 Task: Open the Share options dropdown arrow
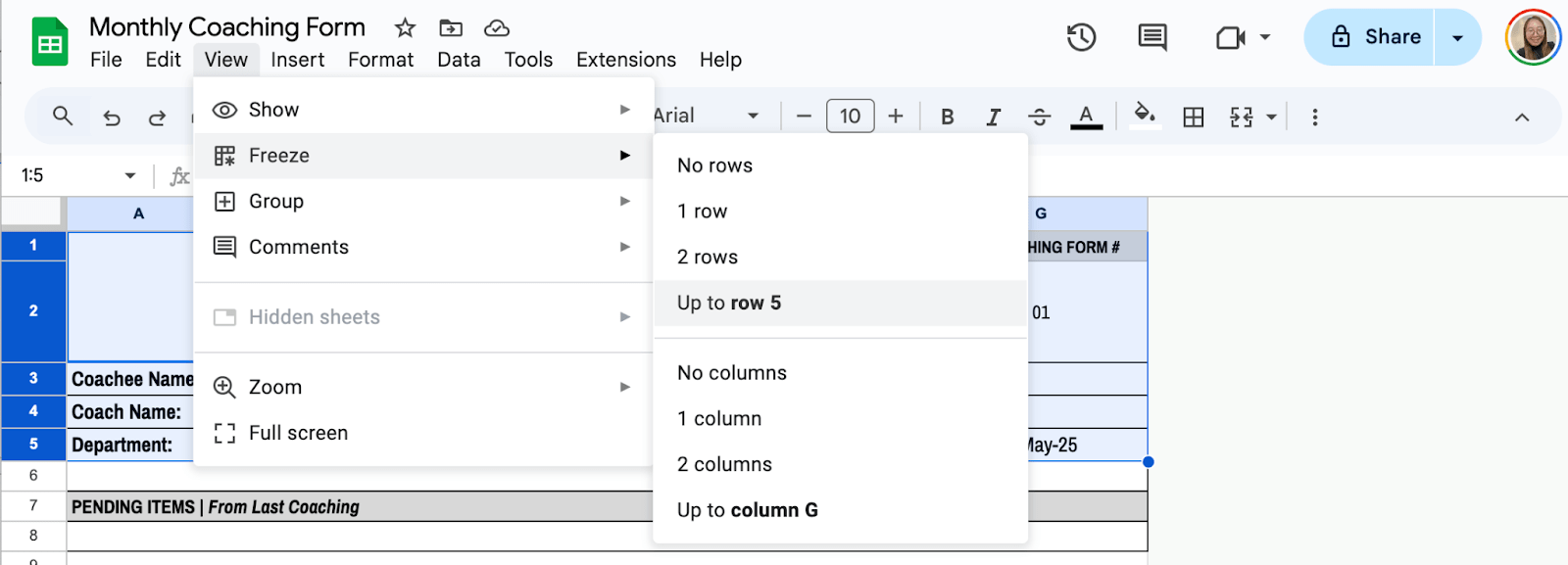click(x=1457, y=37)
